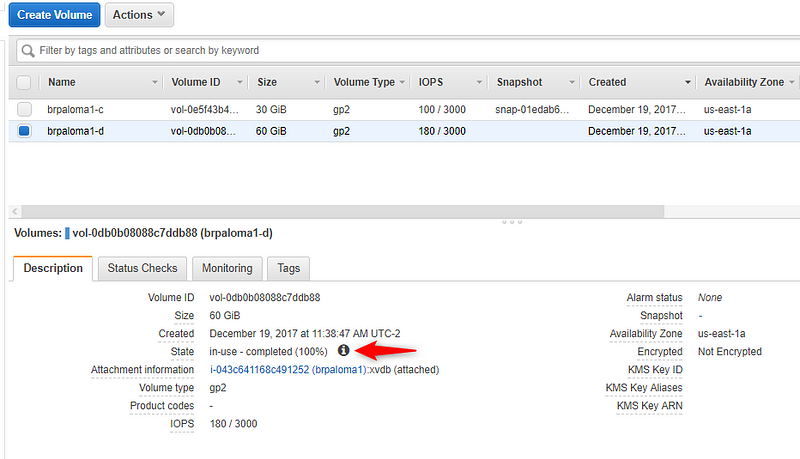
Task: Click the Volume ID column header
Action: 196,82
